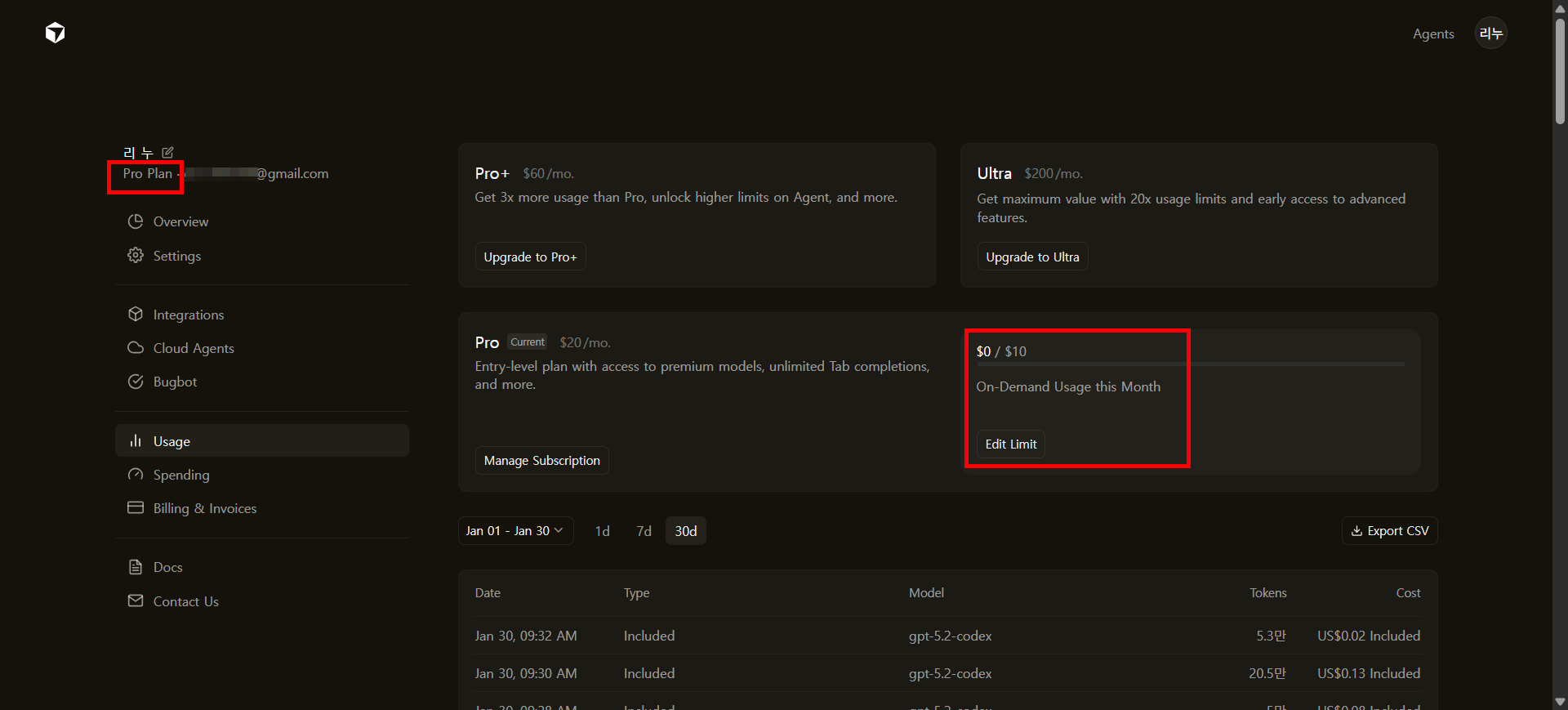The image size is (1568, 710).
Task: Open the Bugbot page
Action: pos(262,382)
